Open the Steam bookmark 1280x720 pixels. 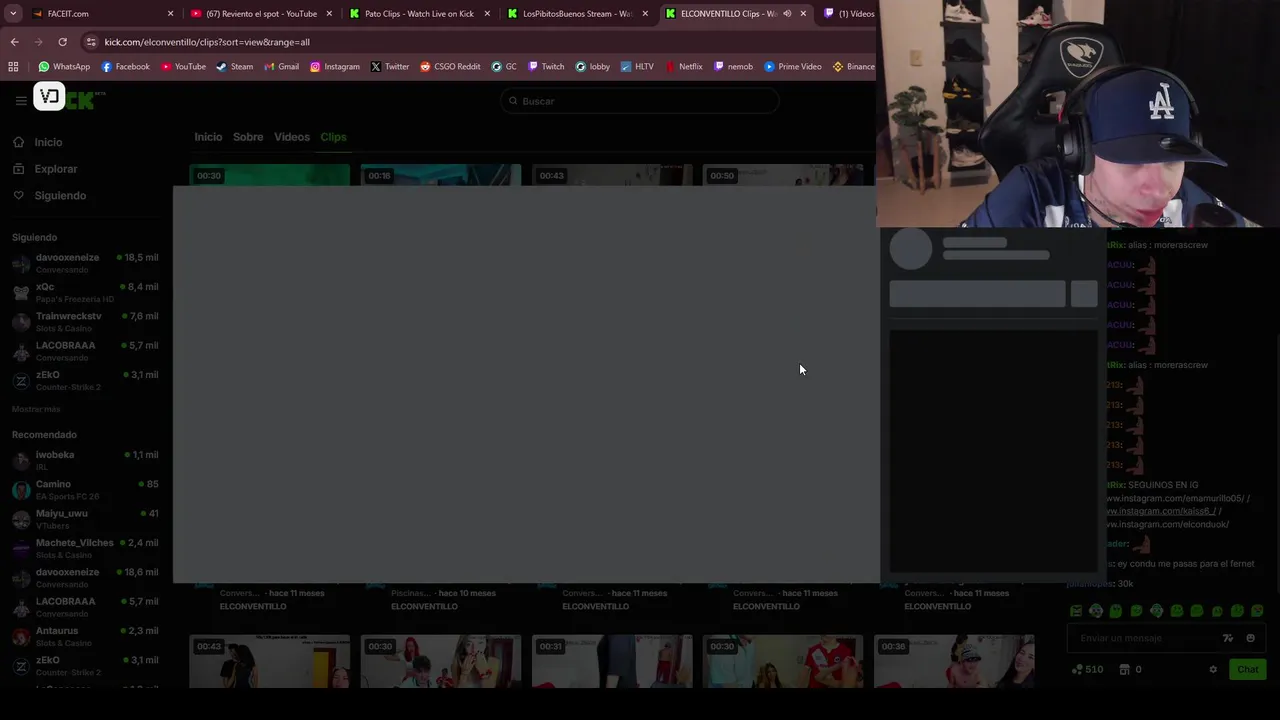[235, 66]
